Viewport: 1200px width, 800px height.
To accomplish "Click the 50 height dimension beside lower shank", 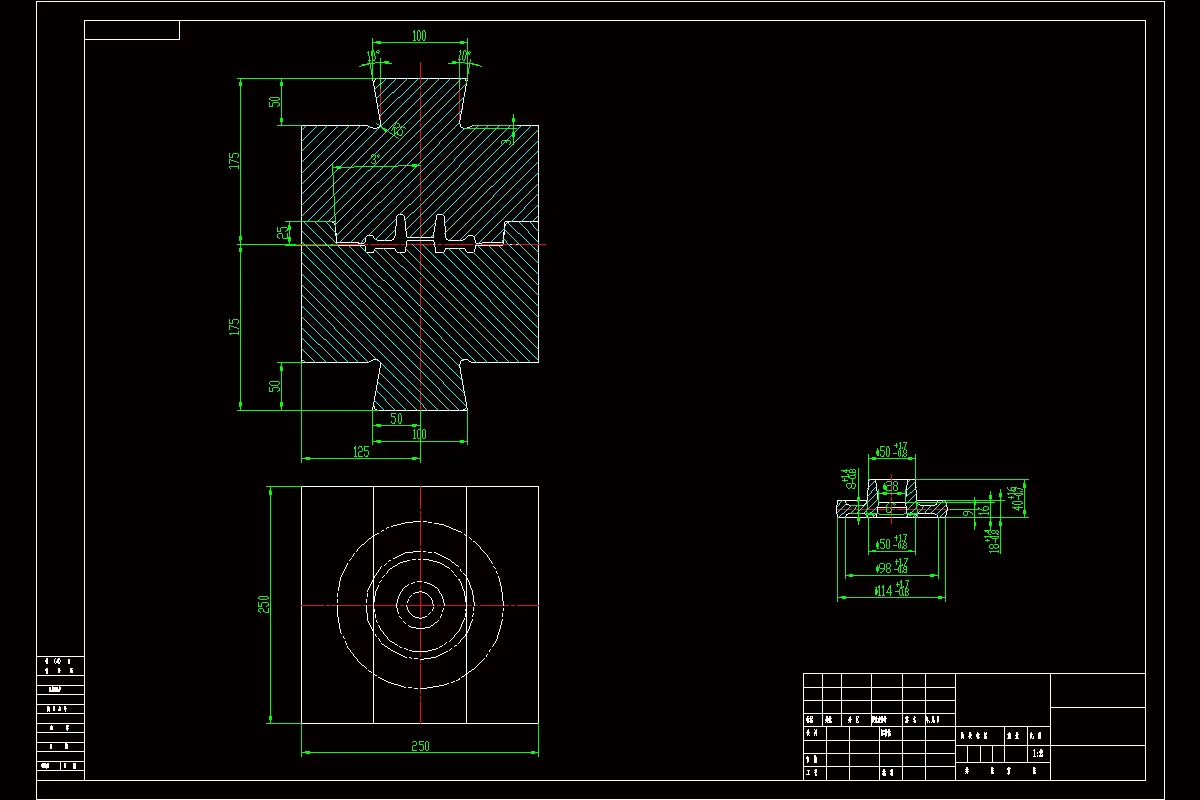I will 275,386.
